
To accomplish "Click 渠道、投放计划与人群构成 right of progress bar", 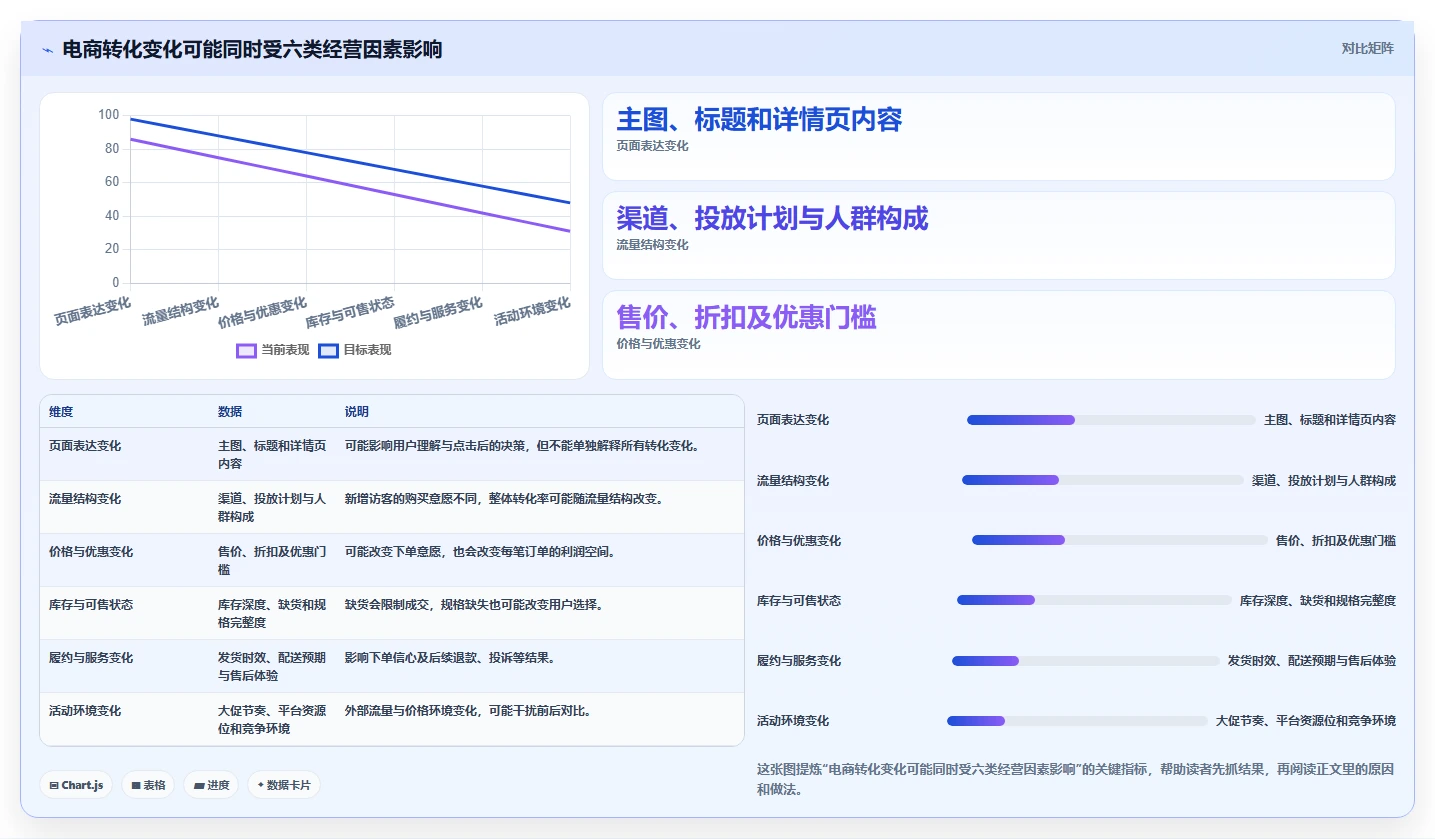I will click(x=1324, y=480).
